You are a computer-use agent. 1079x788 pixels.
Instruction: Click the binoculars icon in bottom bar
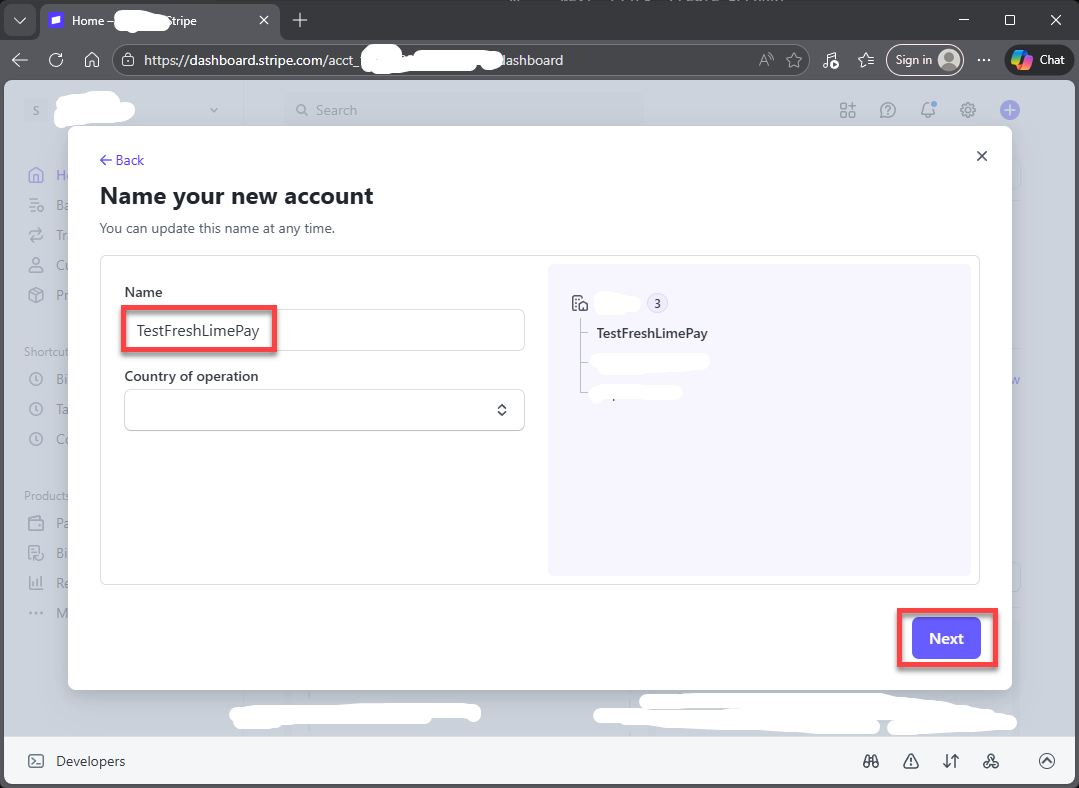871,761
